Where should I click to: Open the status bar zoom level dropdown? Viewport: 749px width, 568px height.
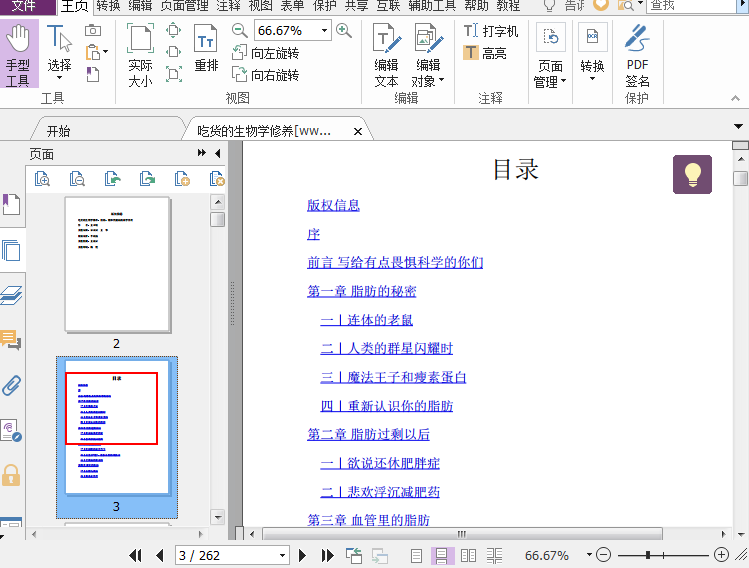tap(589, 555)
